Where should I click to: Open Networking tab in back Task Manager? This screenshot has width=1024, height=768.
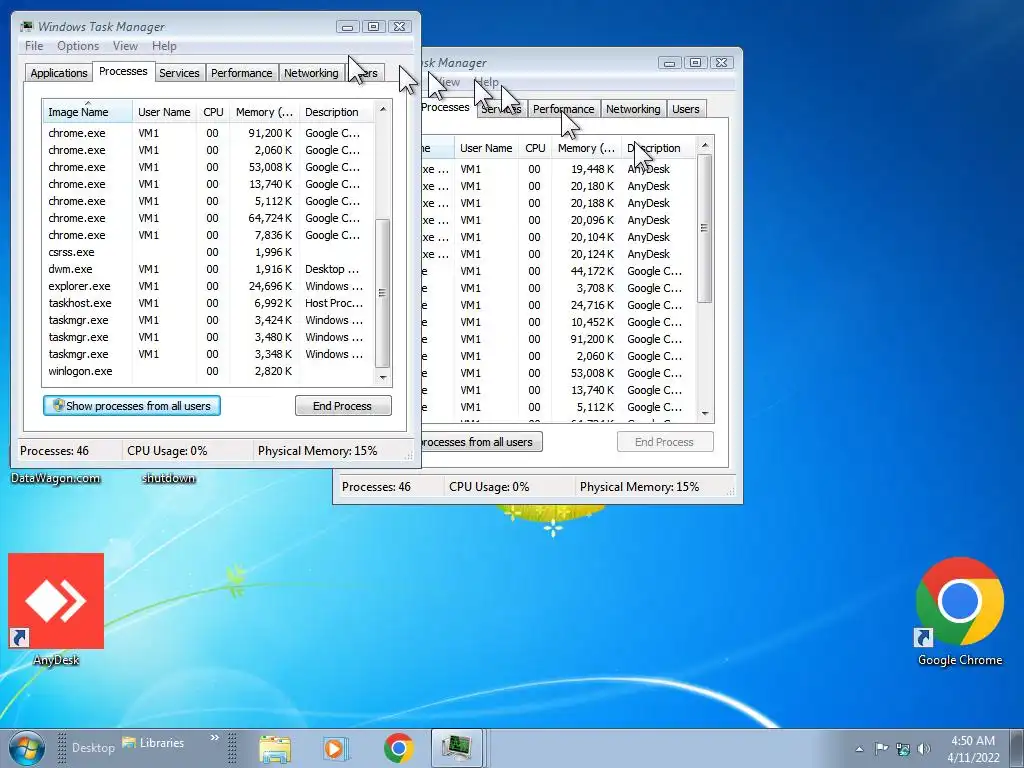(x=633, y=109)
